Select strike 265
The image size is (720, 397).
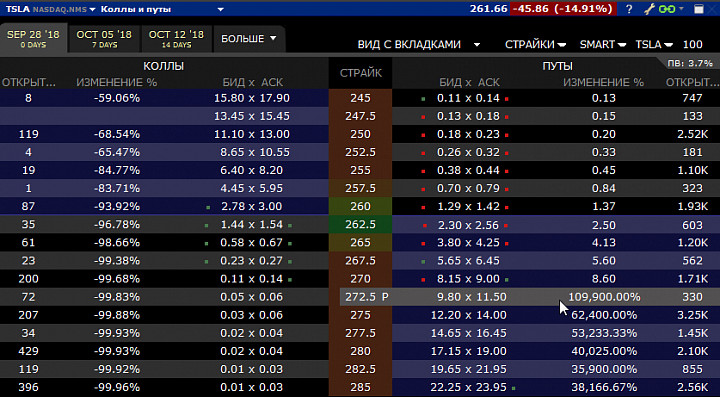360,242
